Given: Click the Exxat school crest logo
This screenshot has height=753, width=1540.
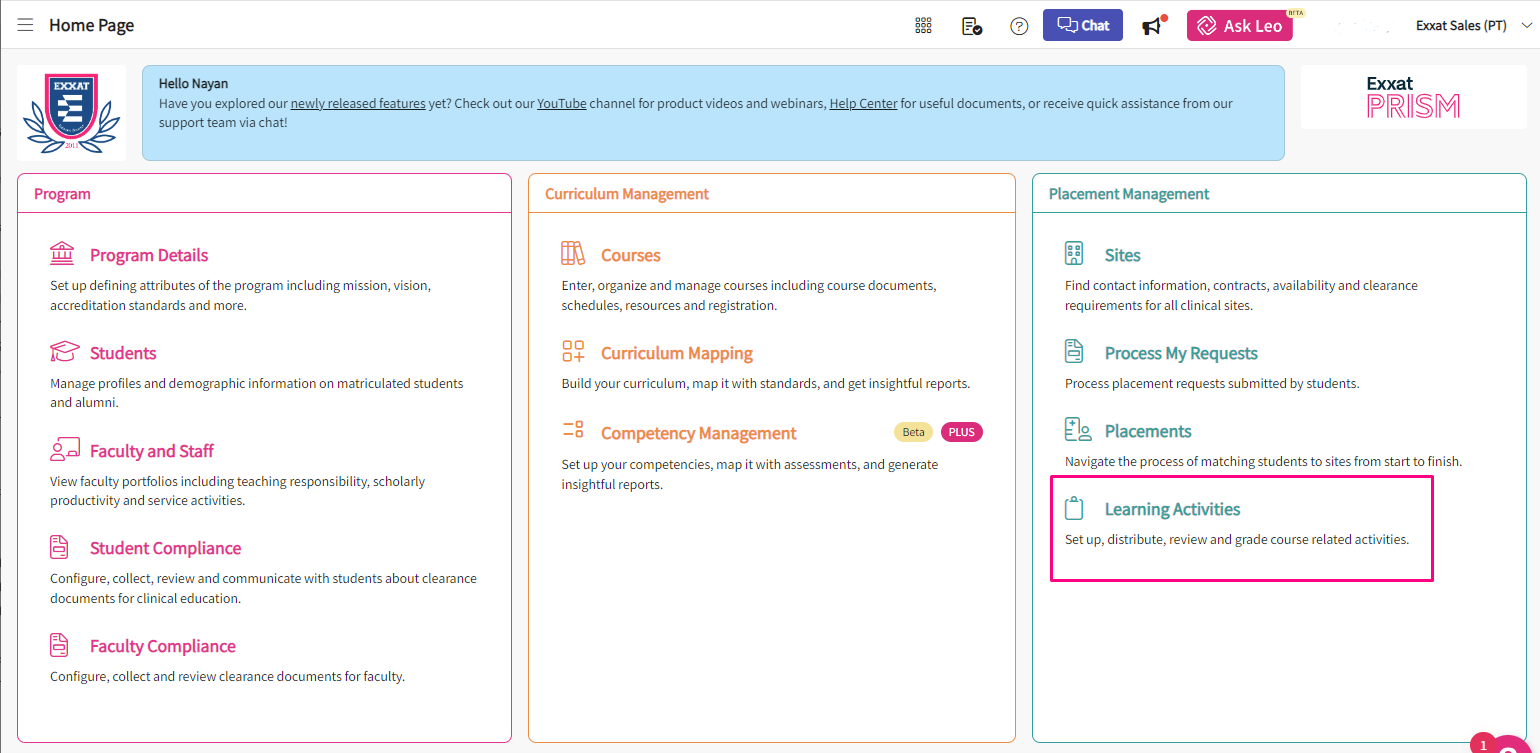Looking at the screenshot, I should click(72, 113).
